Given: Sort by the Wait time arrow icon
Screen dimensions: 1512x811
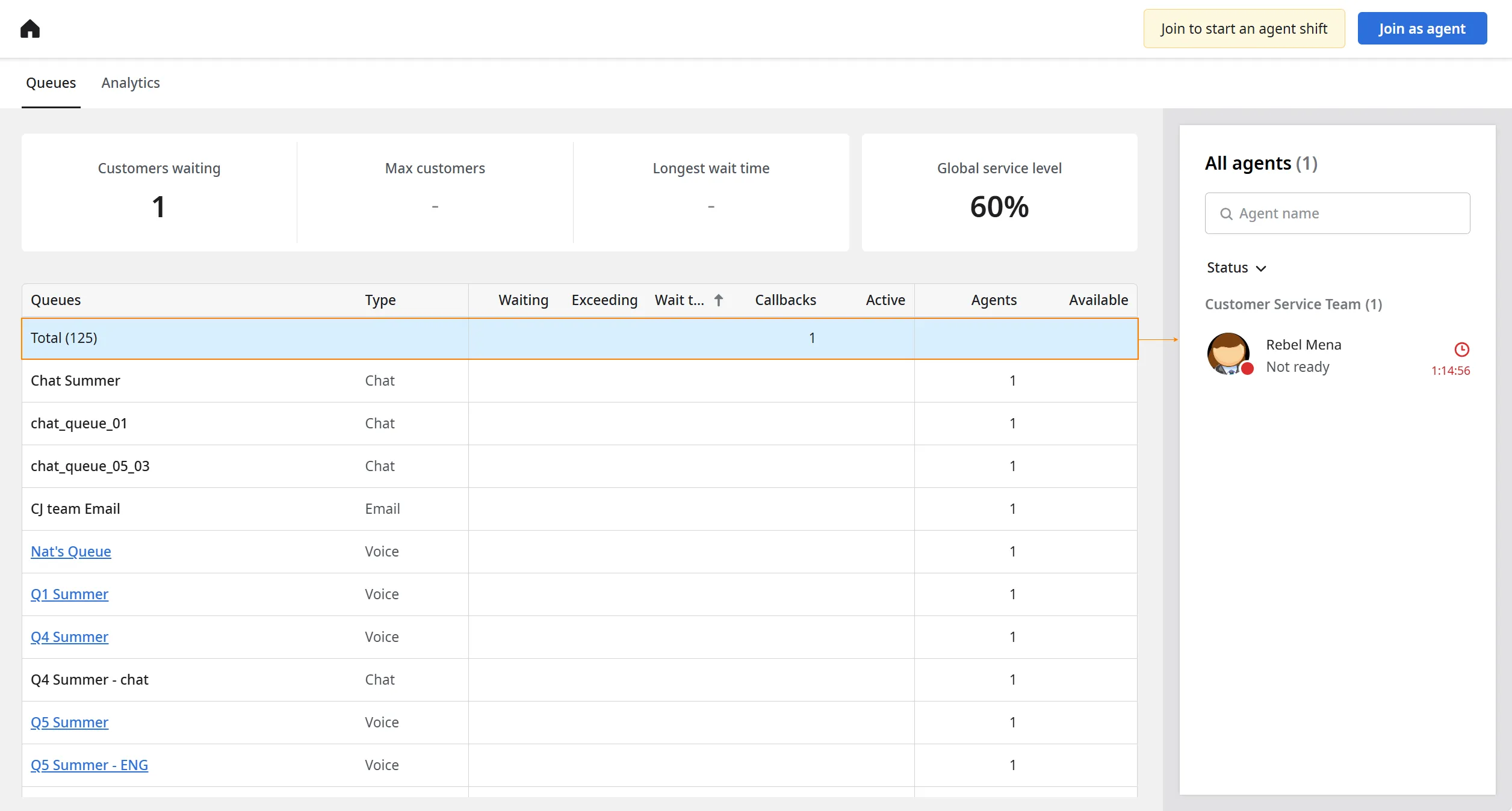Looking at the screenshot, I should [x=719, y=300].
